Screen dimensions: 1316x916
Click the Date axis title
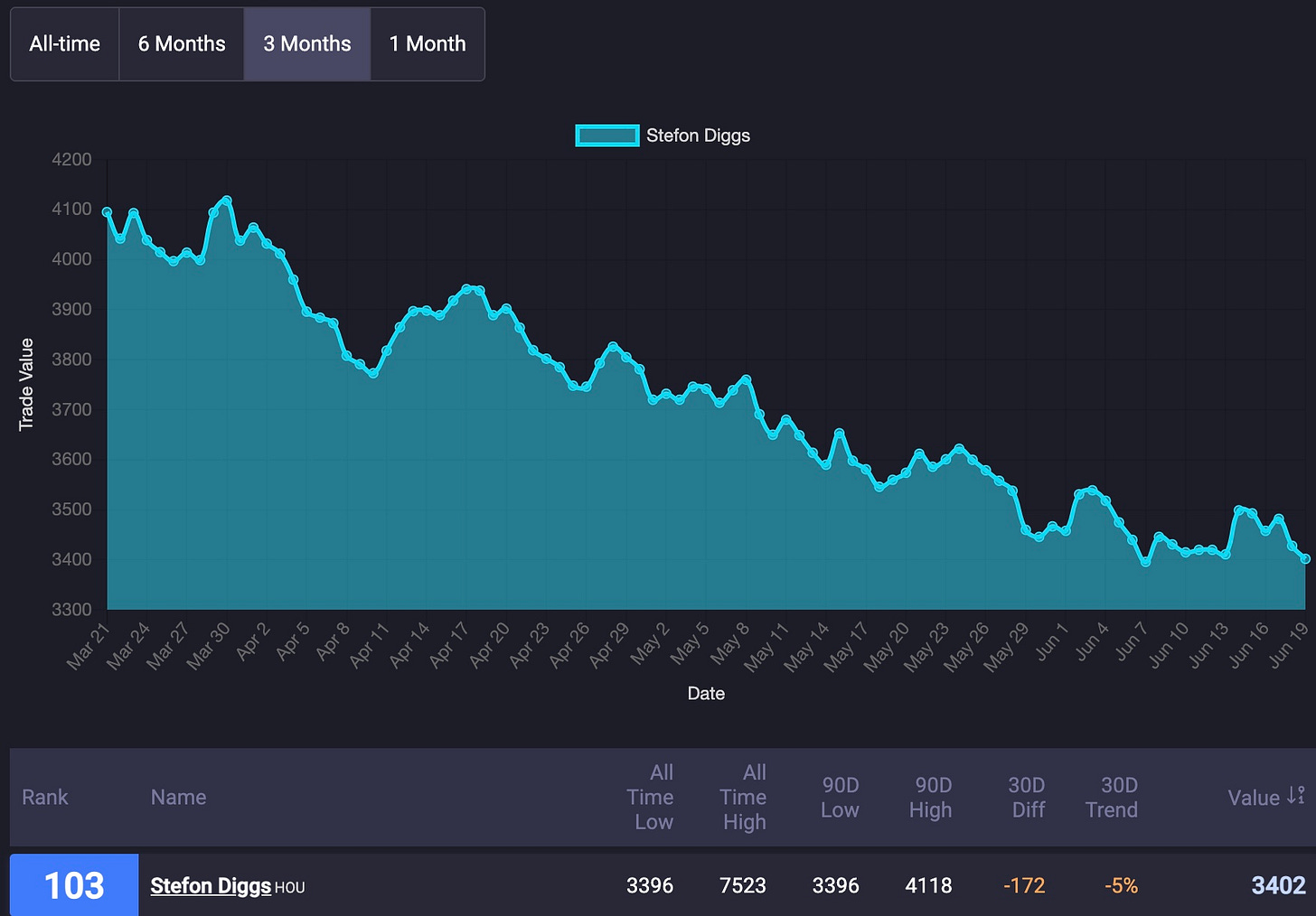[706, 694]
